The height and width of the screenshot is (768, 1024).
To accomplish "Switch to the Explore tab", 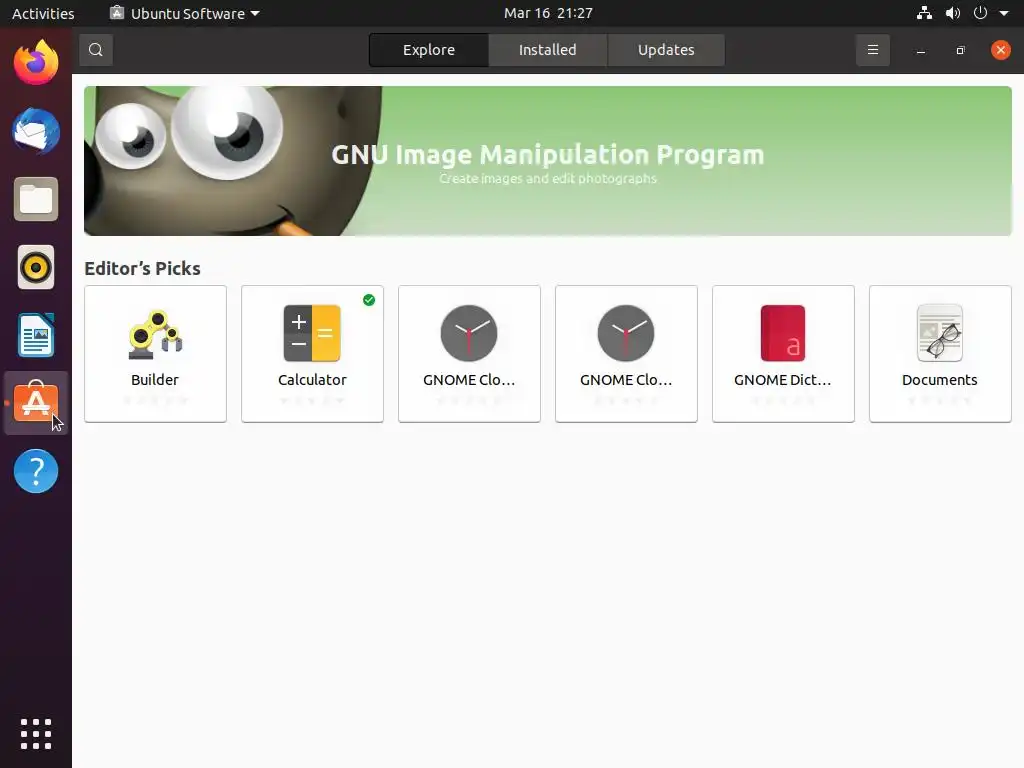I will pyautogui.click(x=428, y=50).
